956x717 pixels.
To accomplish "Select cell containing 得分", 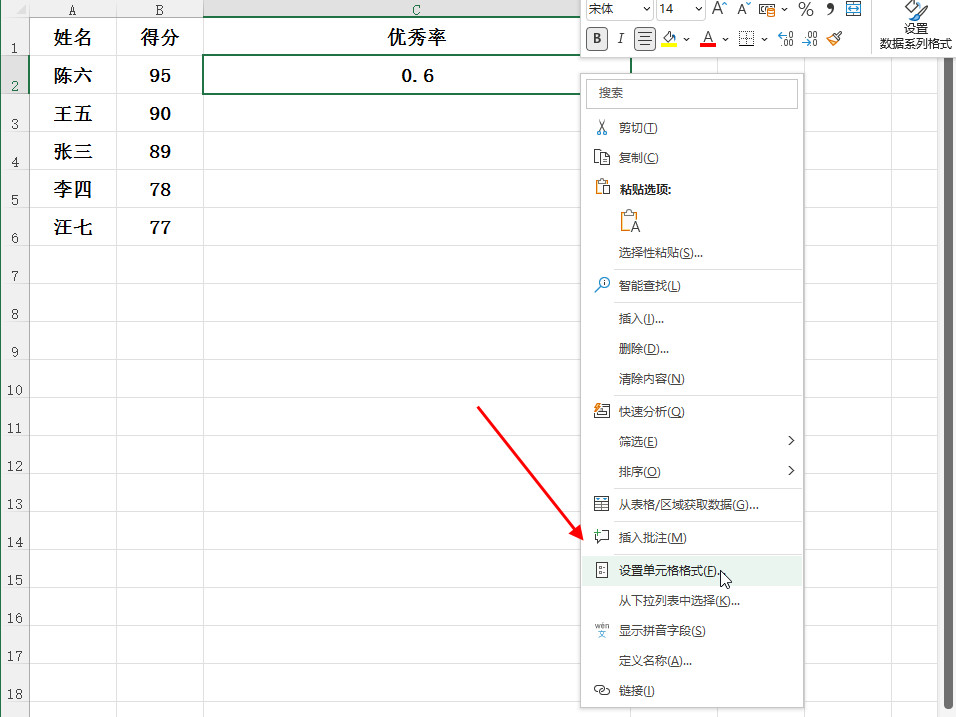I will pos(160,37).
